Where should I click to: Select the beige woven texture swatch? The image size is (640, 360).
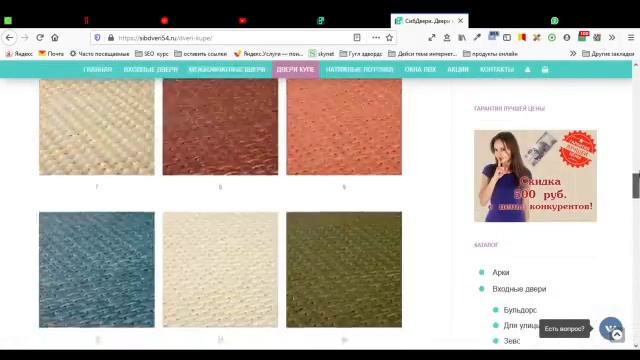(x=97, y=127)
